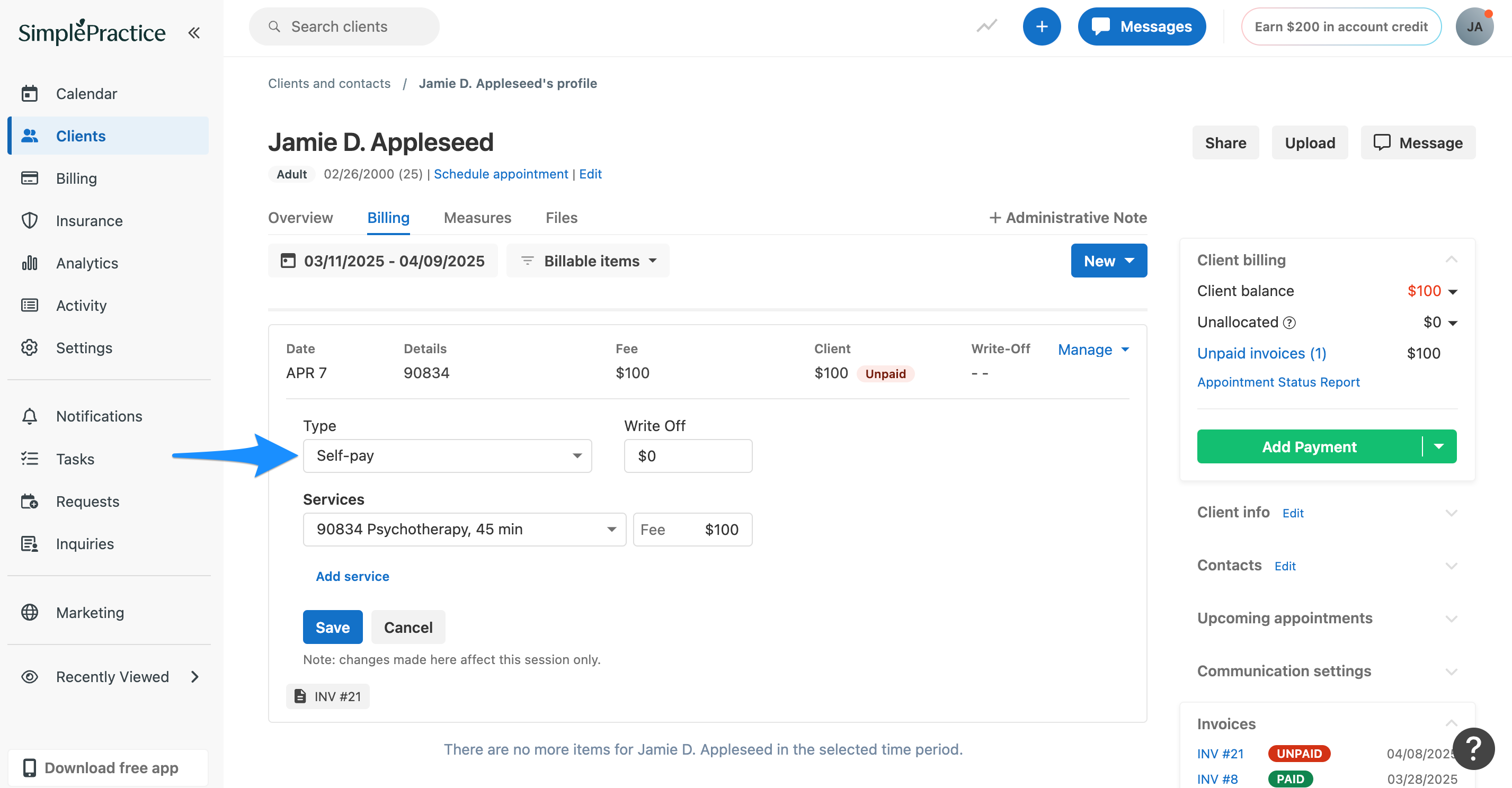Switch to the Overview tab
The height and width of the screenshot is (788, 1512).
click(300, 218)
